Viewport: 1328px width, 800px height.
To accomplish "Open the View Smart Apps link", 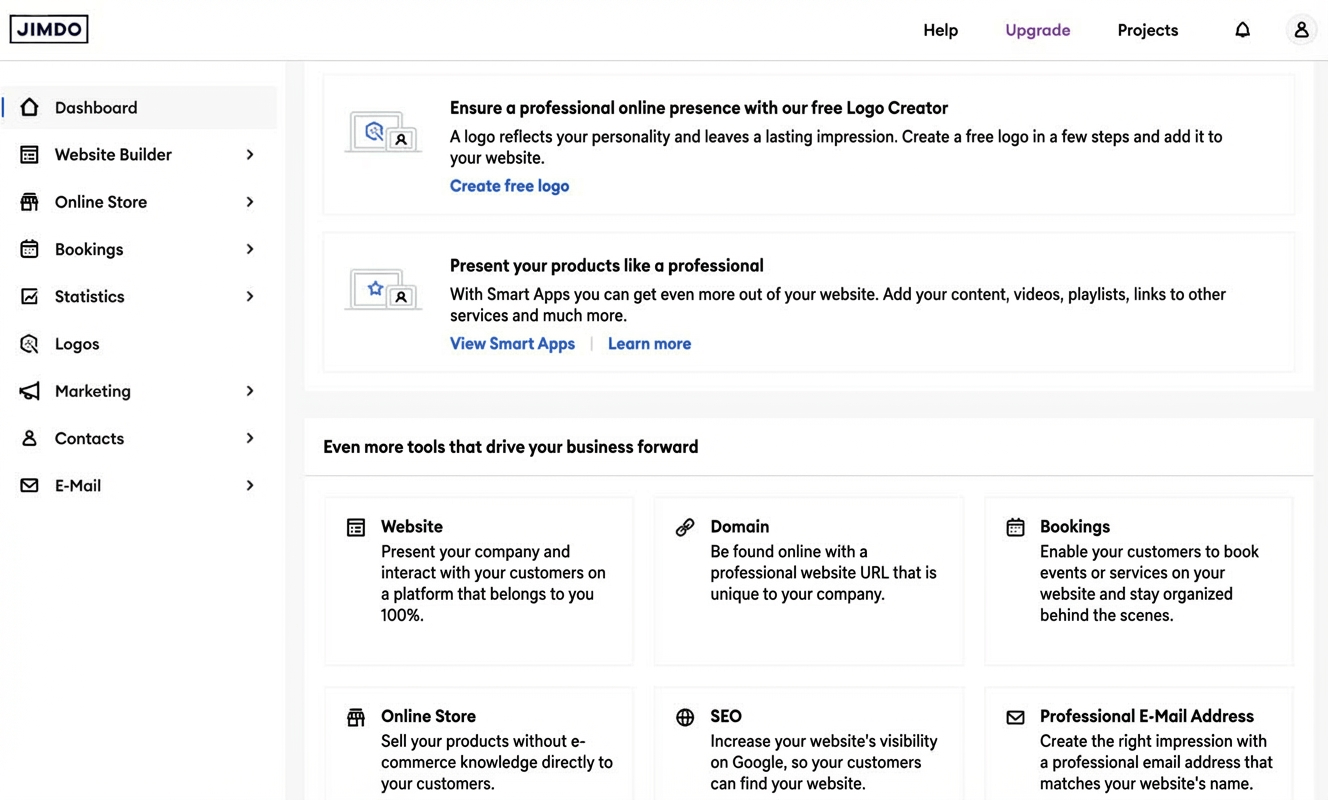I will tap(512, 344).
